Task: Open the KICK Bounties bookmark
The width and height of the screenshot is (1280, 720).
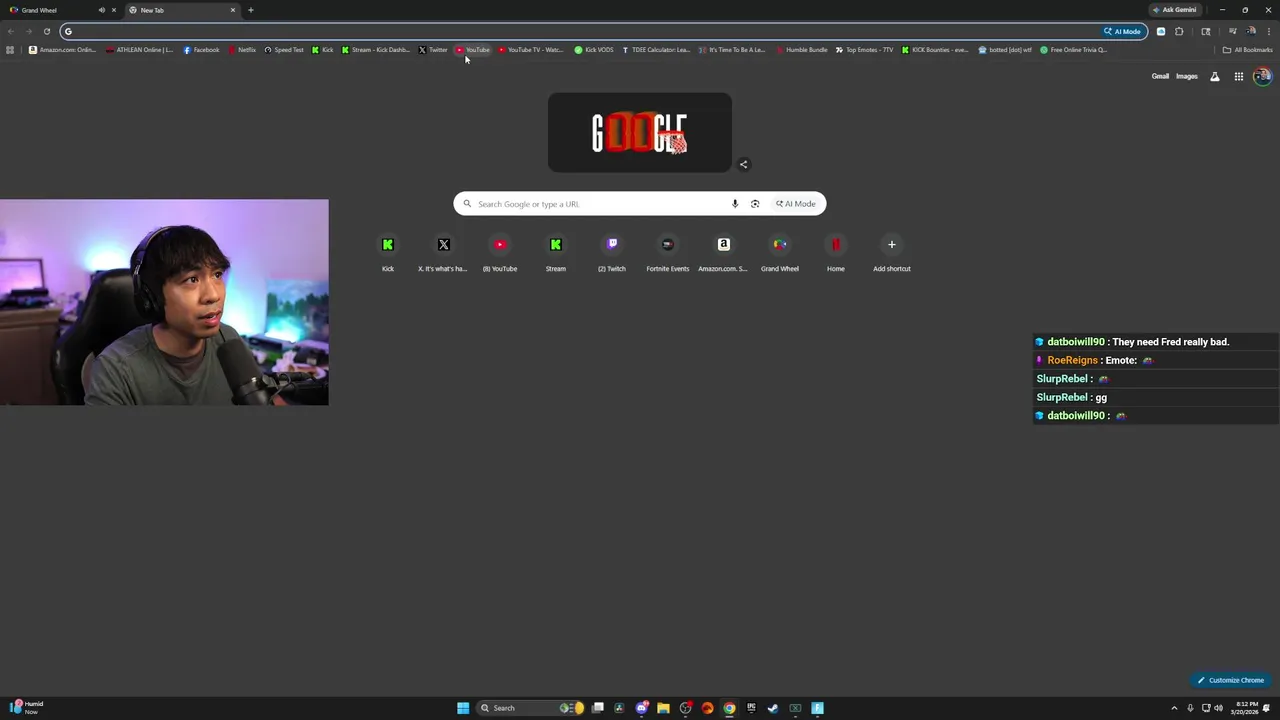Action: coord(935,50)
